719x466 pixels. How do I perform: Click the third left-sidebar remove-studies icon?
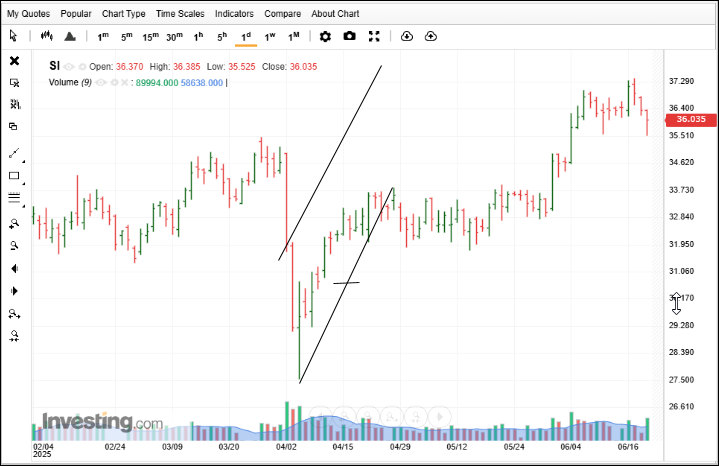pos(15,105)
